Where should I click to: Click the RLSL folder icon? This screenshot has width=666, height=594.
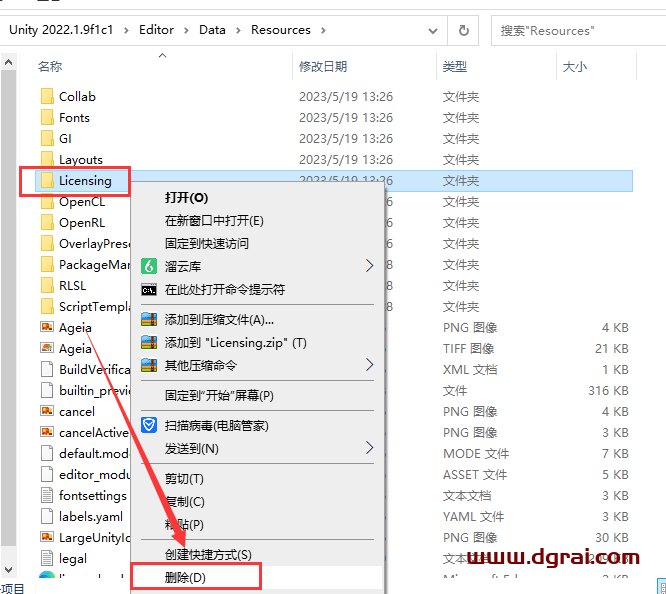point(47,285)
